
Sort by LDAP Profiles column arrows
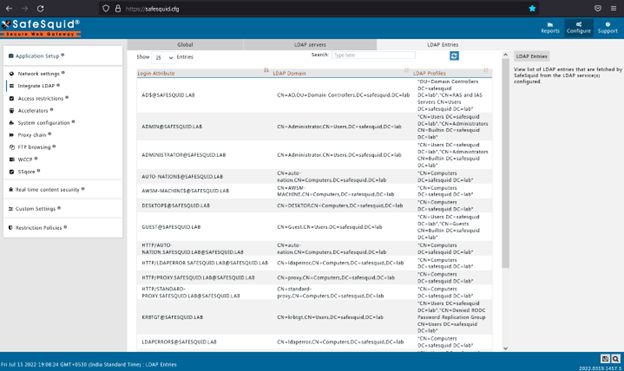tap(486, 70)
